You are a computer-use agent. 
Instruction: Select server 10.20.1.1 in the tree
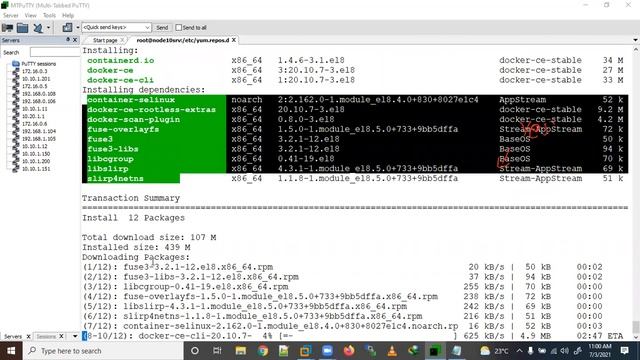[33, 116]
